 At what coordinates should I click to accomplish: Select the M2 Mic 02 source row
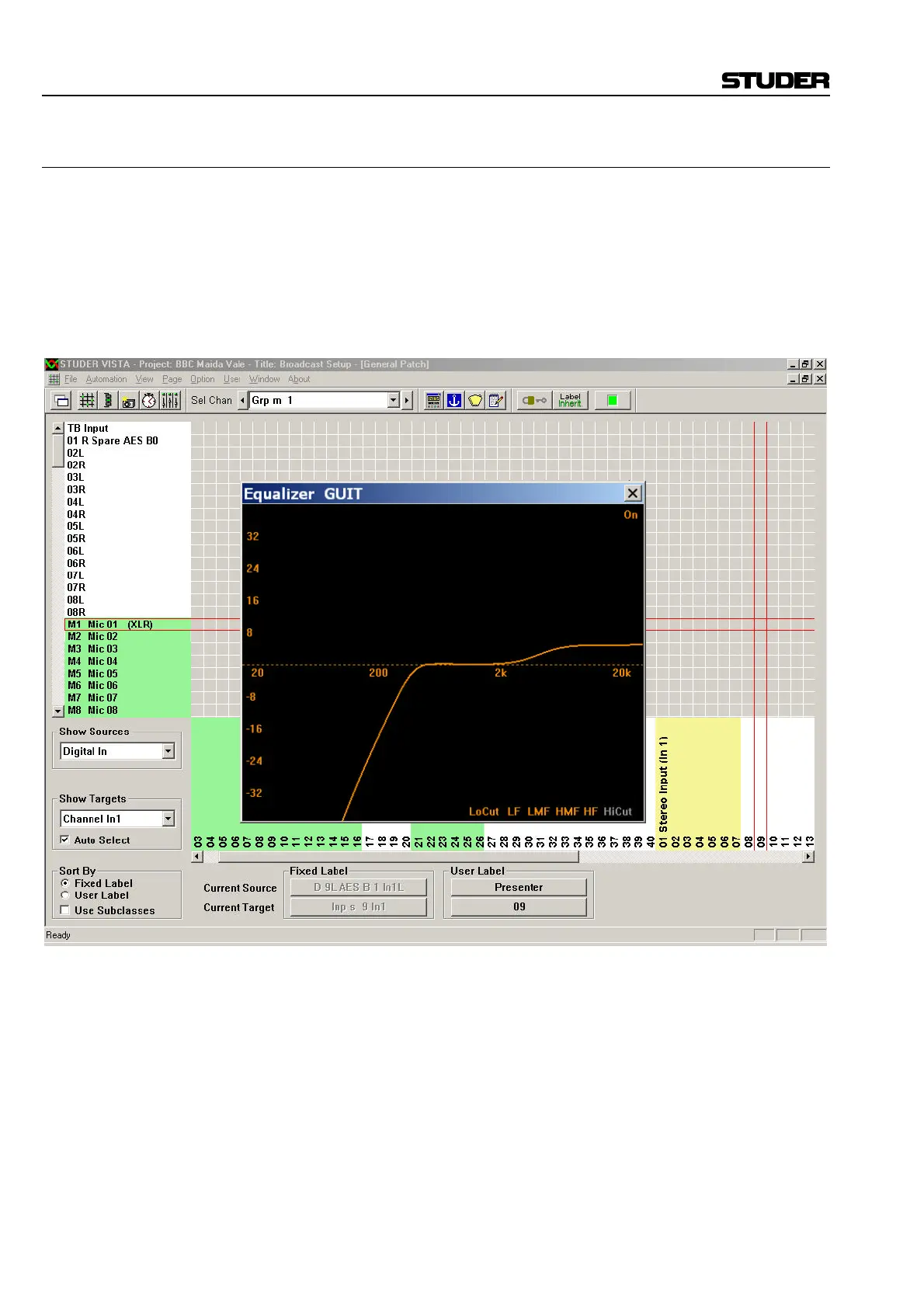coord(128,636)
